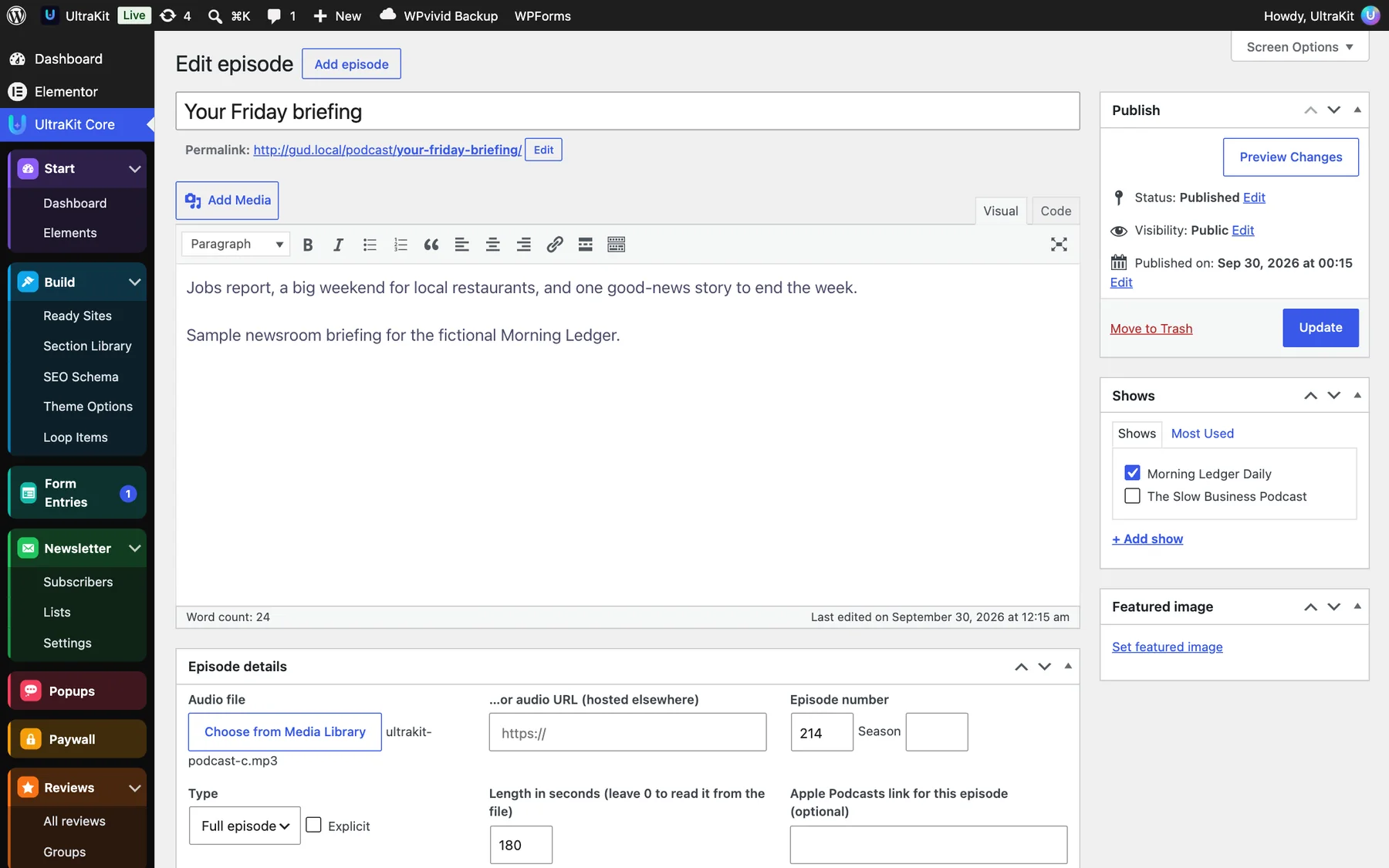Open SEO Schema in sidebar menu
The height and width of the screenshot is (868, 1389).
pos(81,377)
